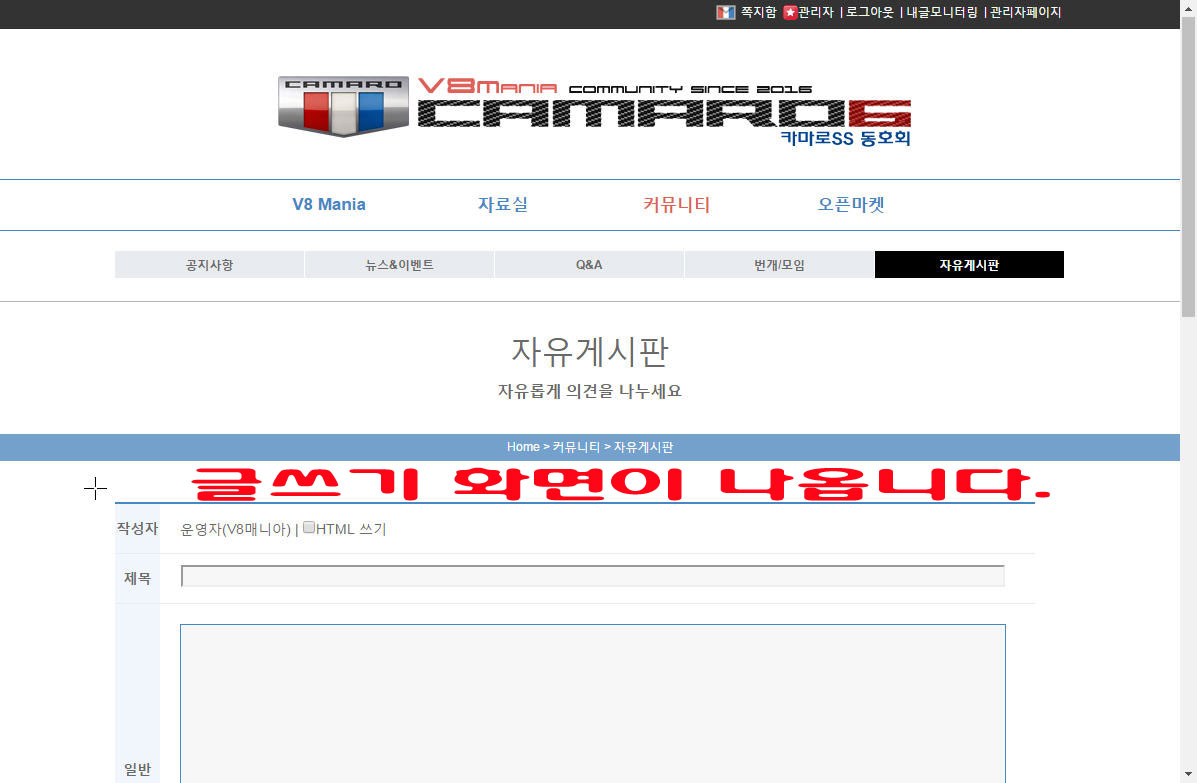The width and height of the screenshot is (1197, 783).
Task: Open the 커뮤니티 menu
Action: [676, 205]
